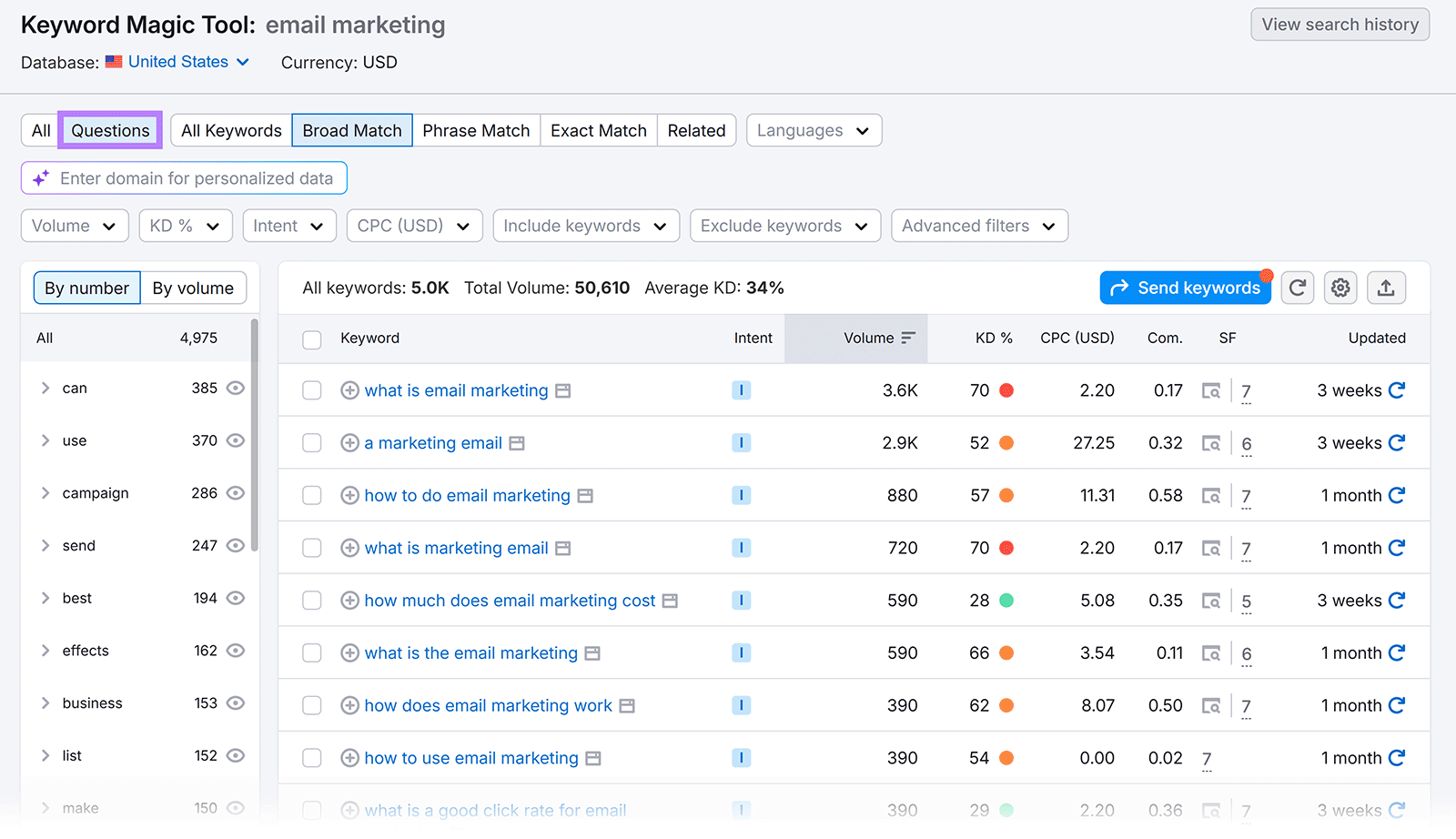
Task: Open the 'how does email marketing work' keyword
Action: (488, 705)
